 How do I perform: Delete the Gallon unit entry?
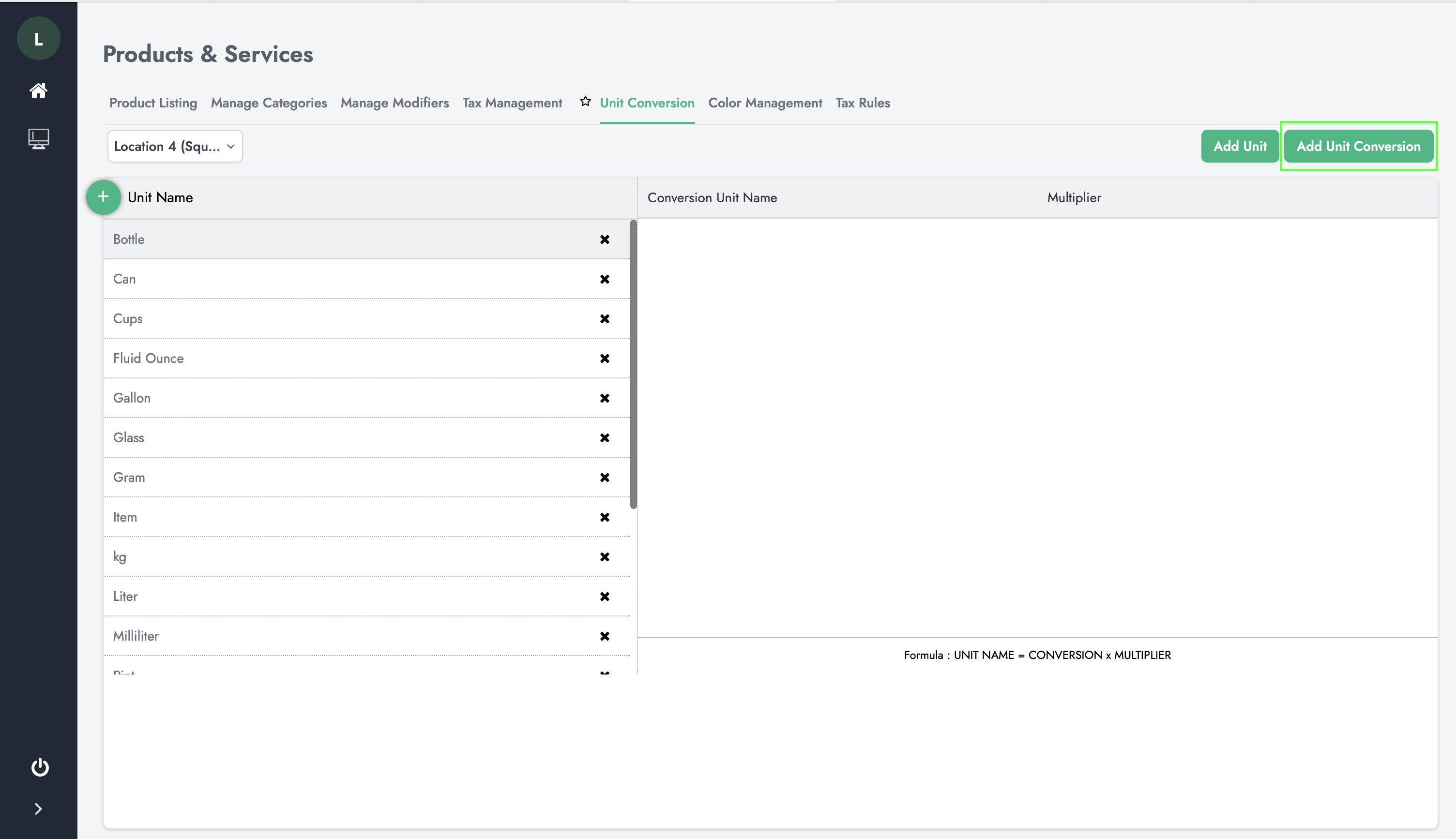pyautogui.click(x=605, y=398)
